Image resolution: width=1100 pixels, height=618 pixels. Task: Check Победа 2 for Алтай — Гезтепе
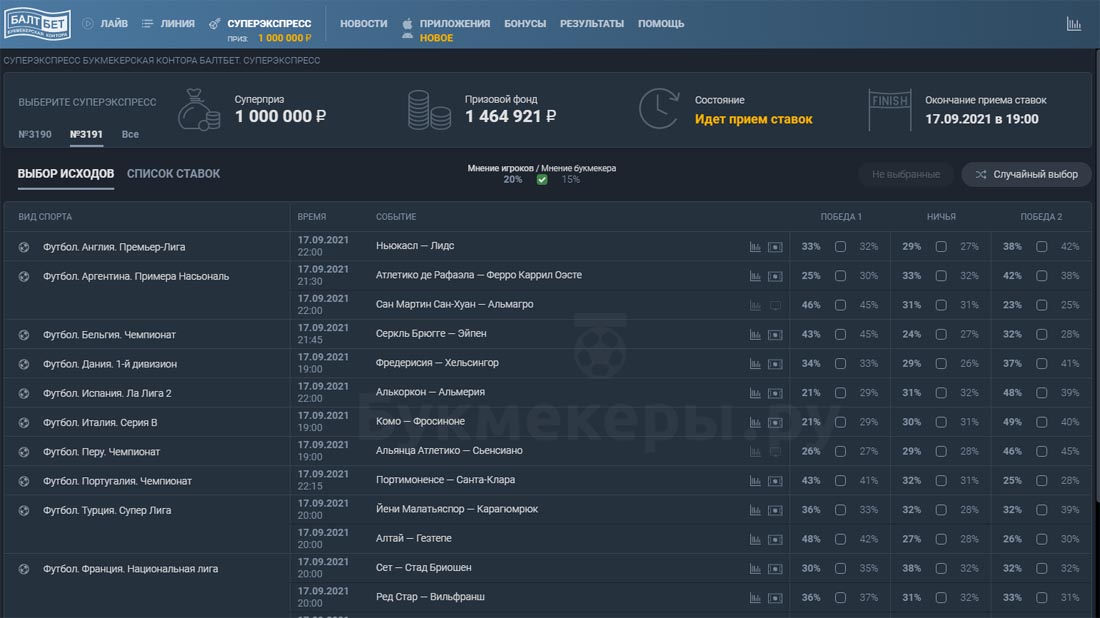pyautogui.click(x=1041, y=539)
